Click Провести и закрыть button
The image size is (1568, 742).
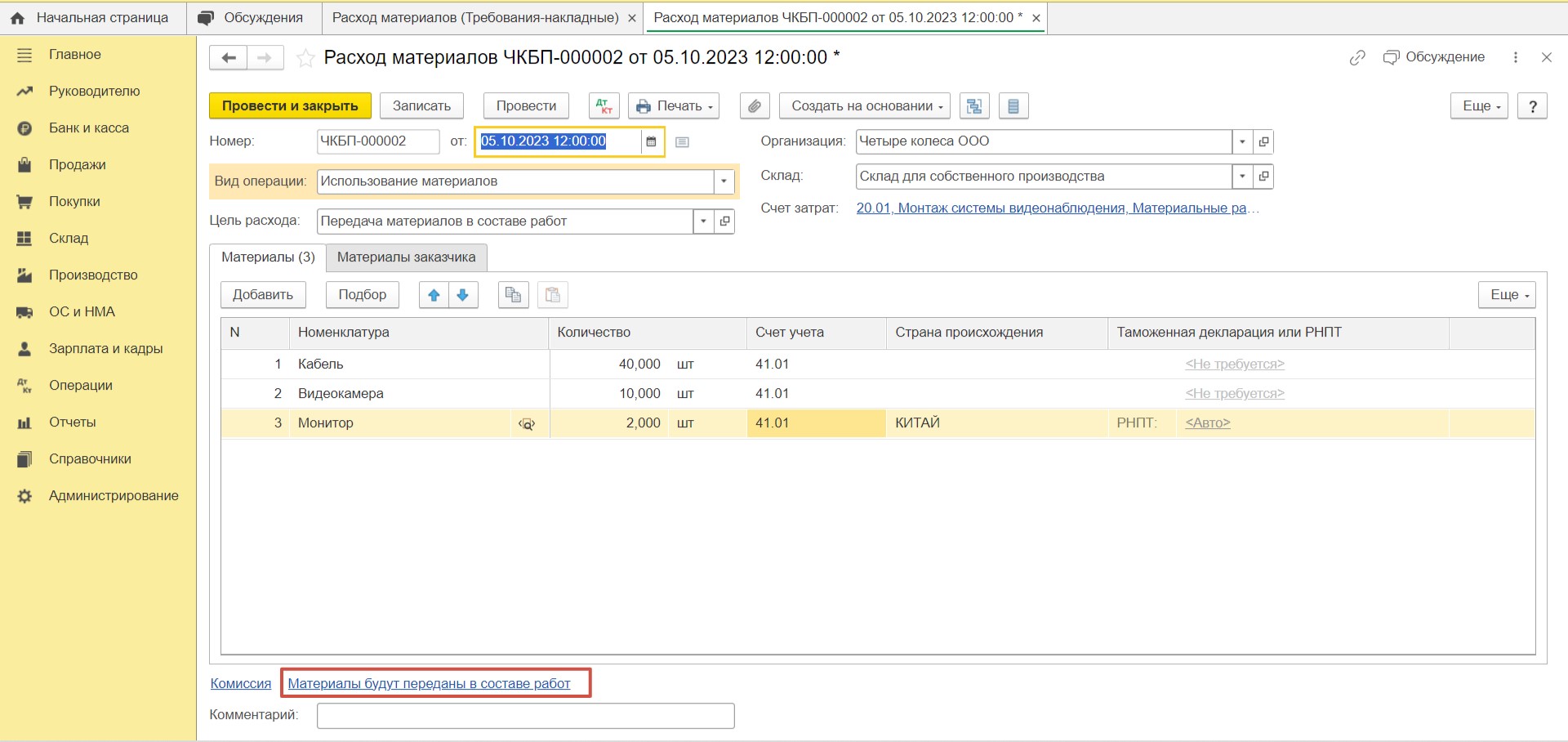(x=290, y=106)
